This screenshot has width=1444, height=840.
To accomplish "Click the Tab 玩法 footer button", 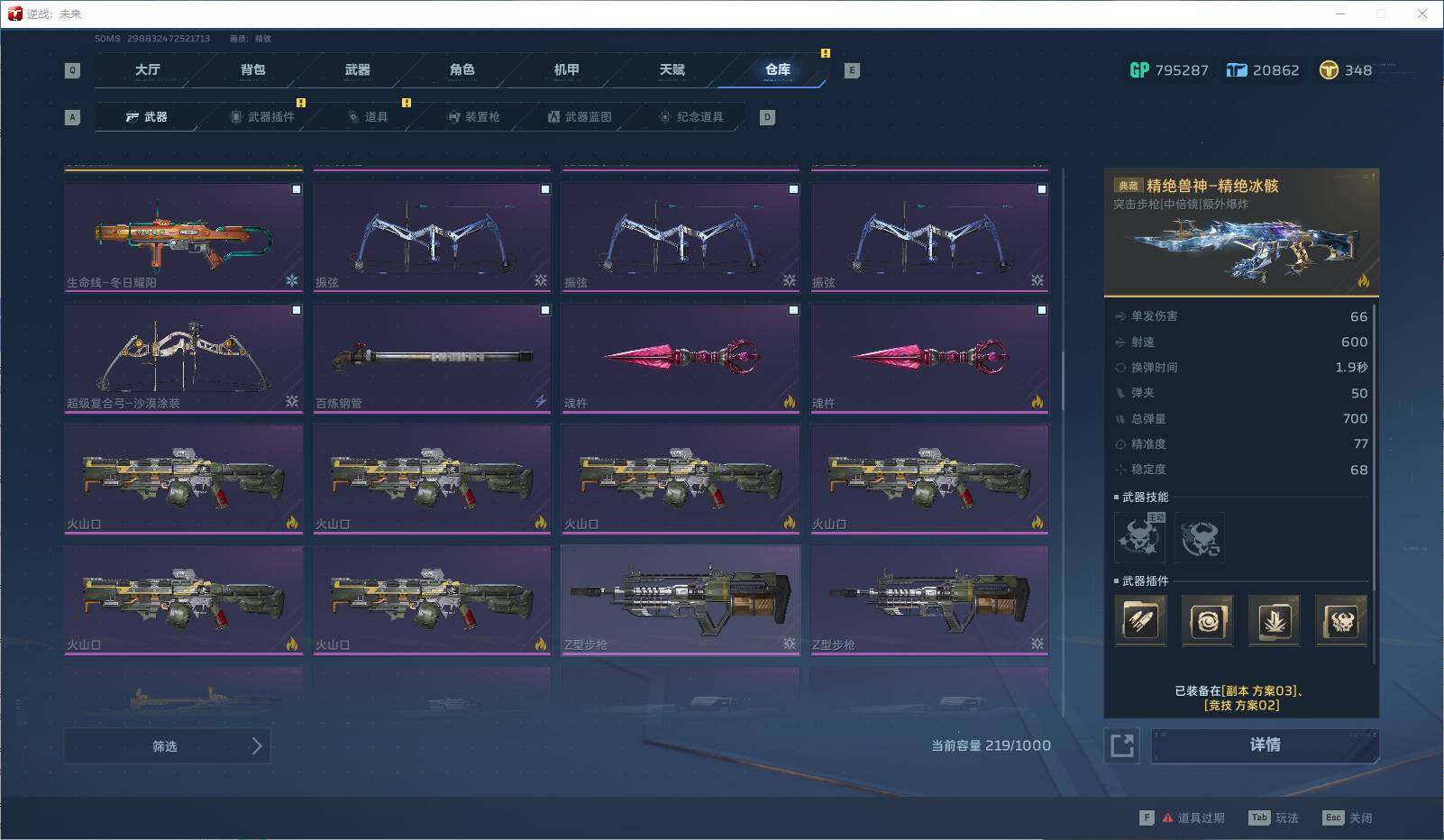I will pyautogui.click(x=1274, y=817).
